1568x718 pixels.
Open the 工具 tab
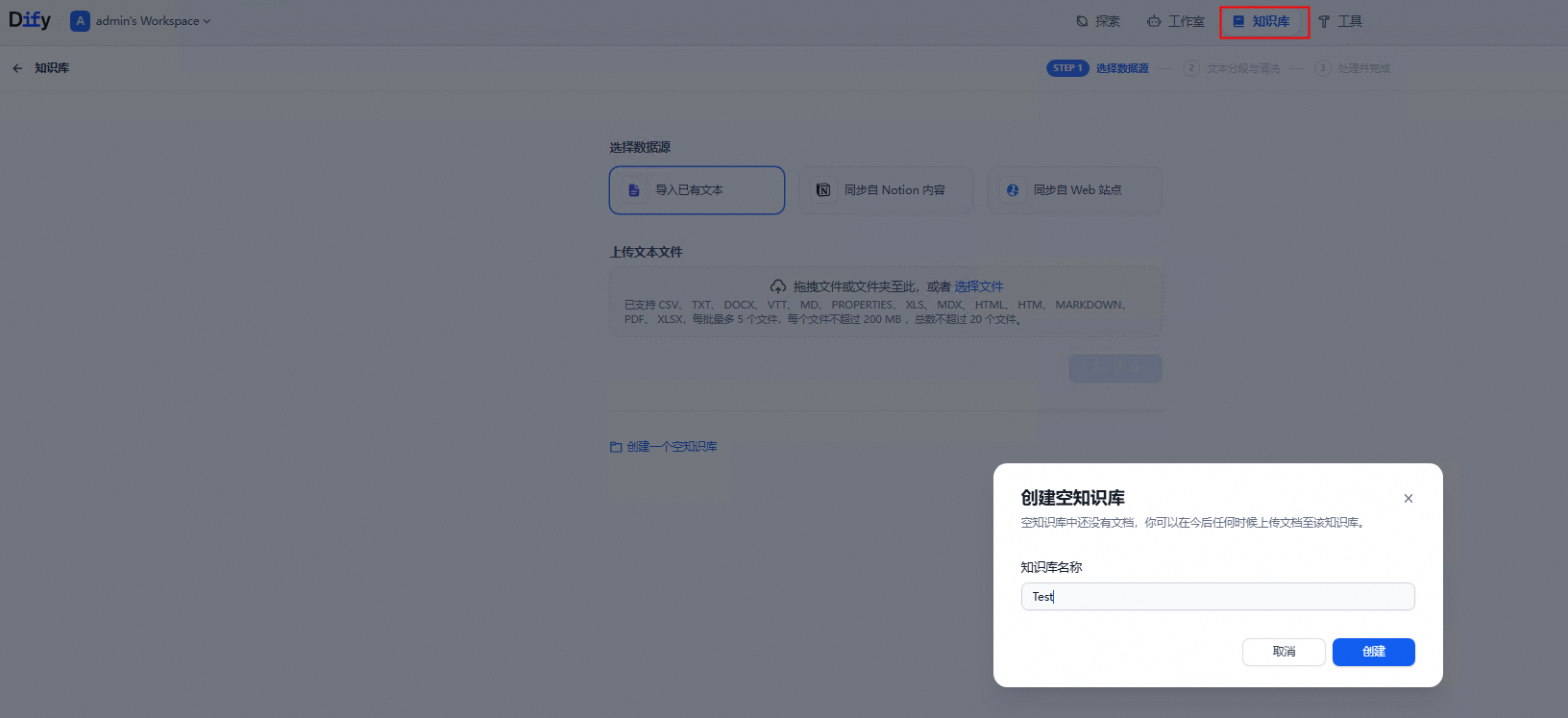pos(1340,21)
